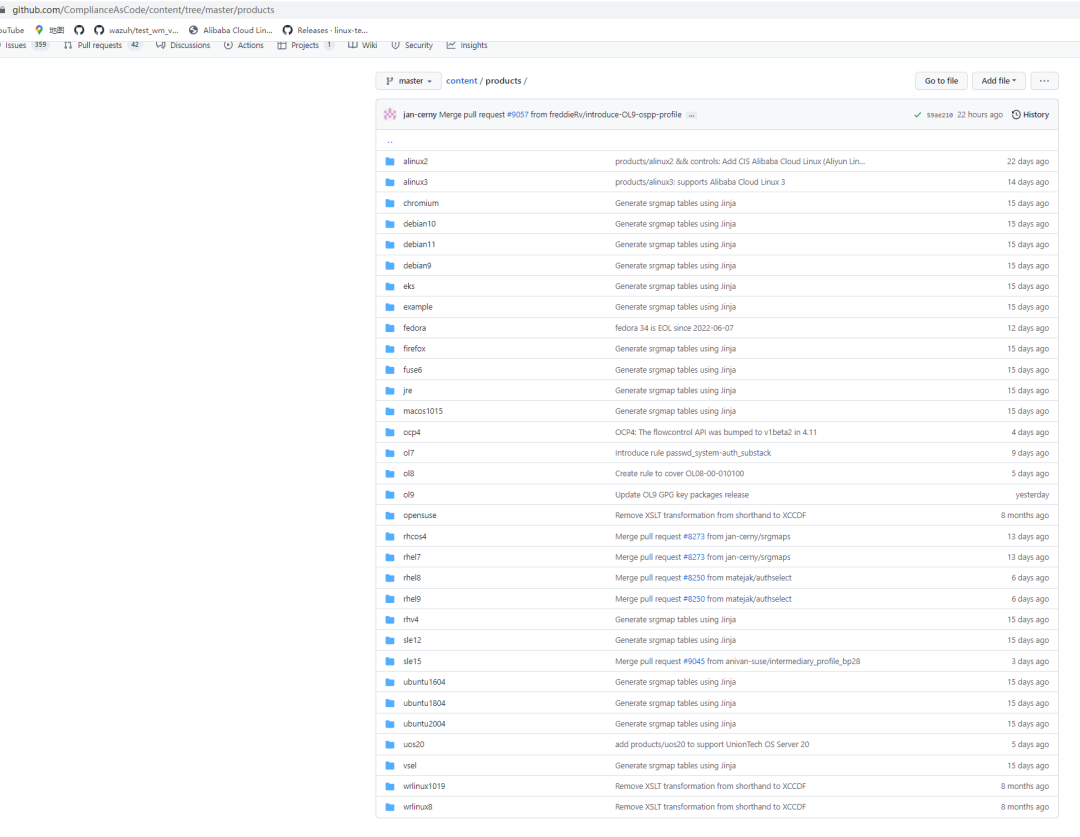1080x837 pixels.
Task: Click the rhel8 folder icon
Action: point(390,578)
